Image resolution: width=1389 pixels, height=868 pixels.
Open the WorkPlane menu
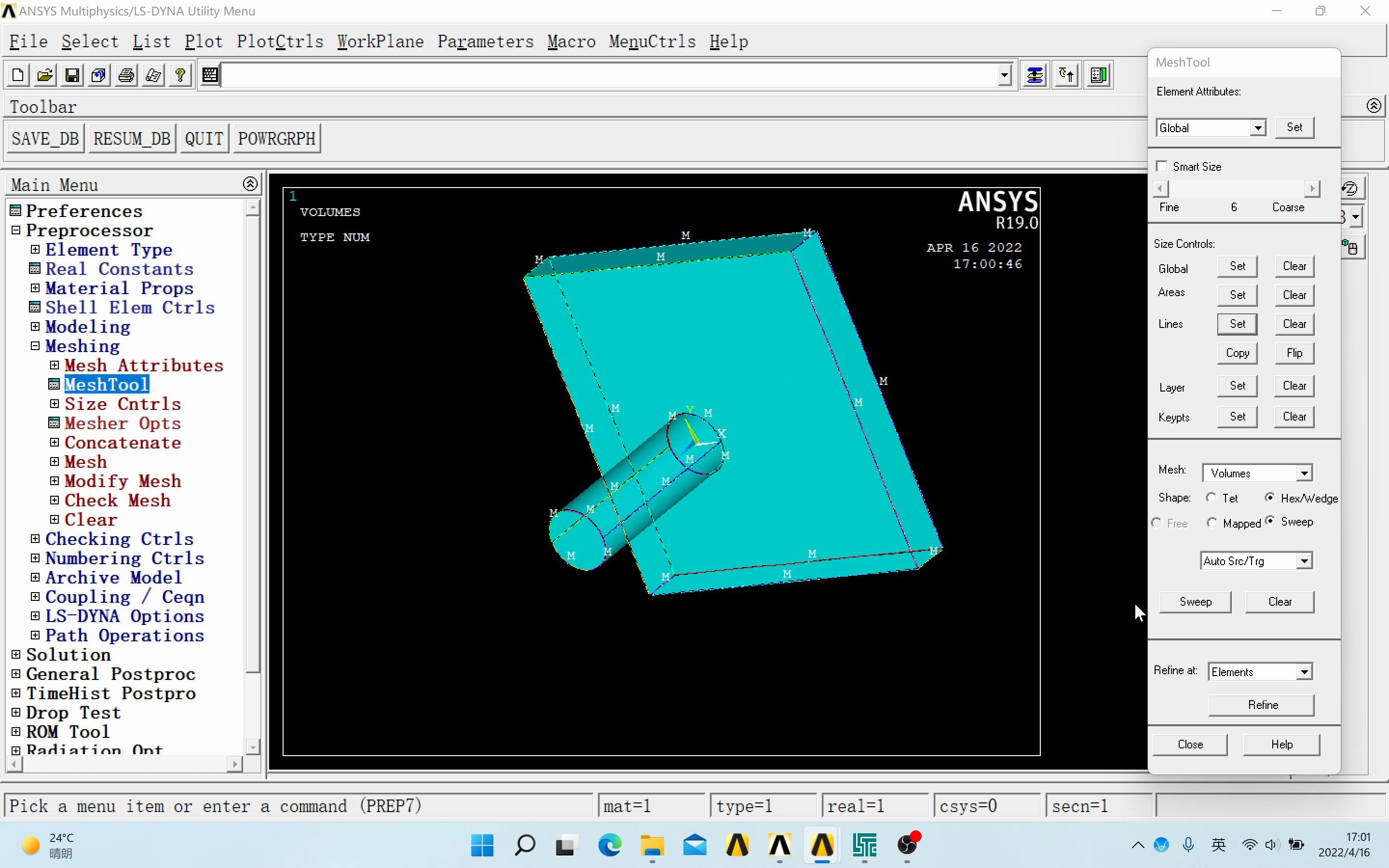click(x=381, y=41)
